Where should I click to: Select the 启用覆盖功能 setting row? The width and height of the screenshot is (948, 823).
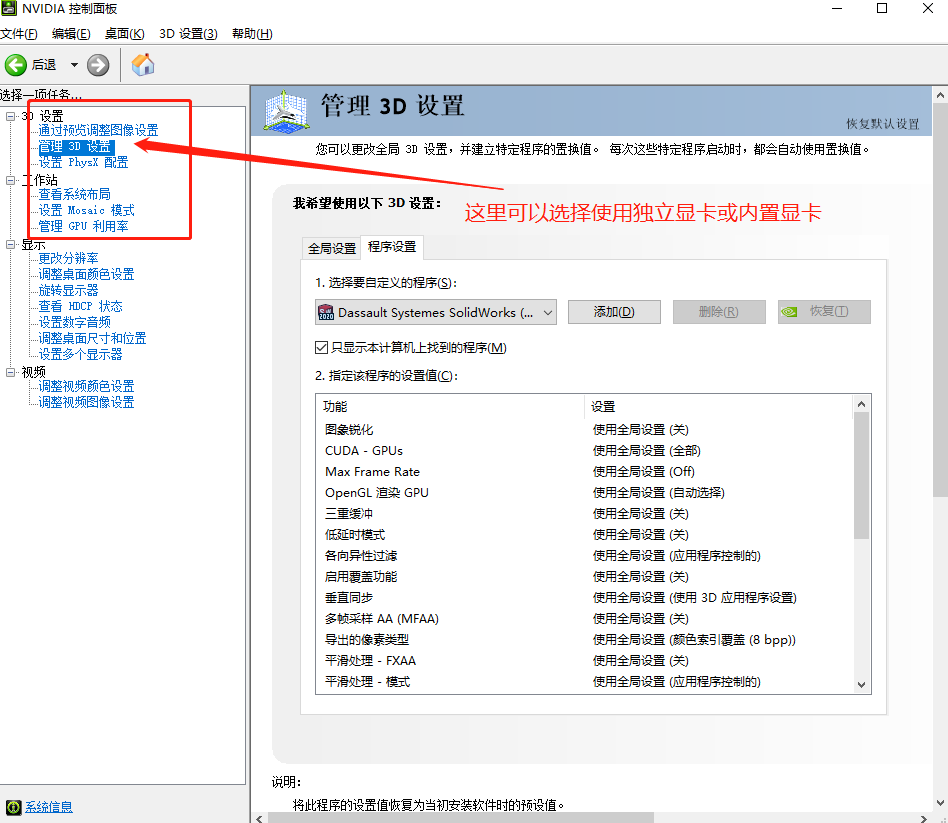pos(584,576)
